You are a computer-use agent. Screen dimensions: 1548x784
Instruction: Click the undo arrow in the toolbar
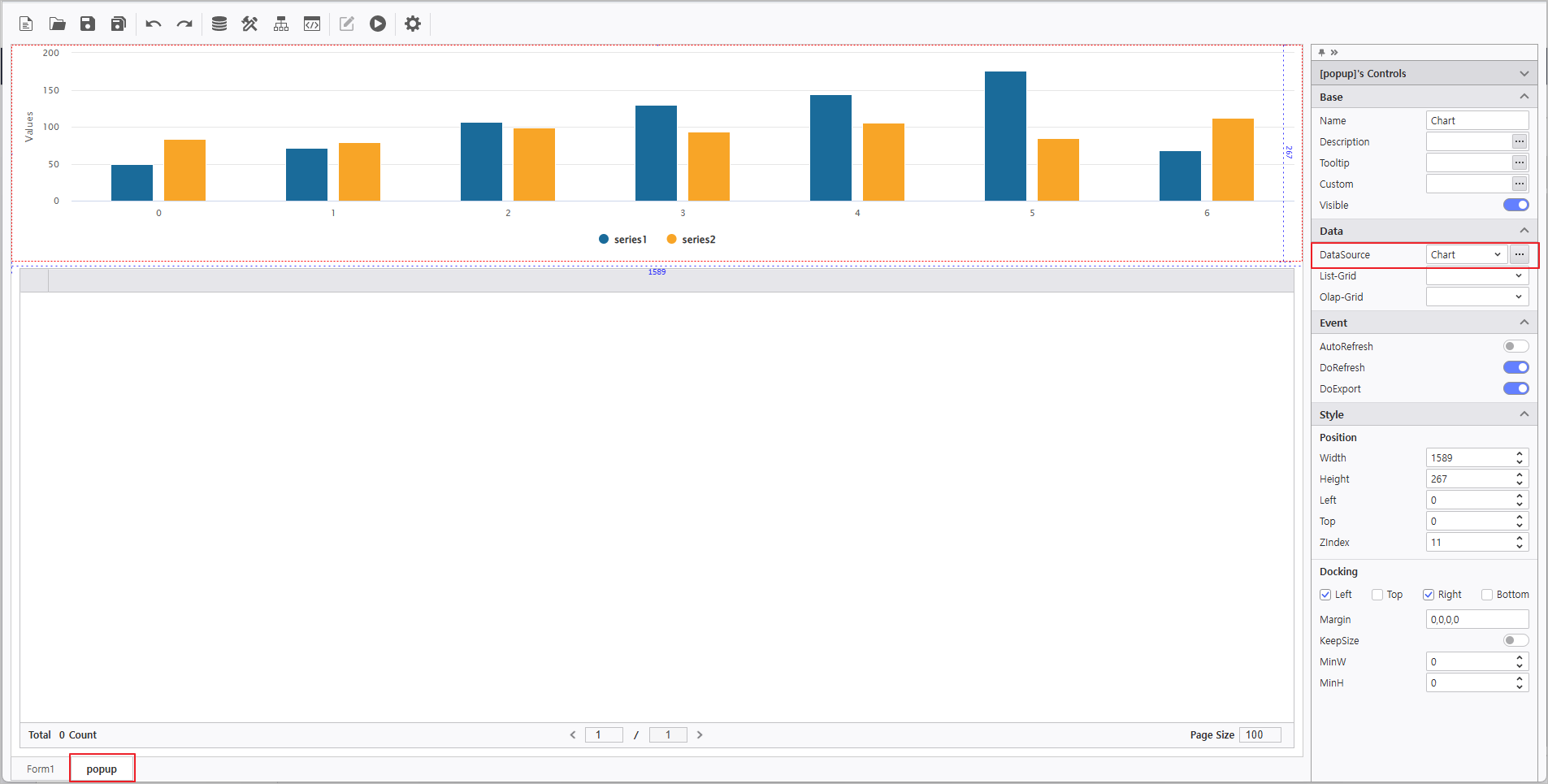point(153,24)
